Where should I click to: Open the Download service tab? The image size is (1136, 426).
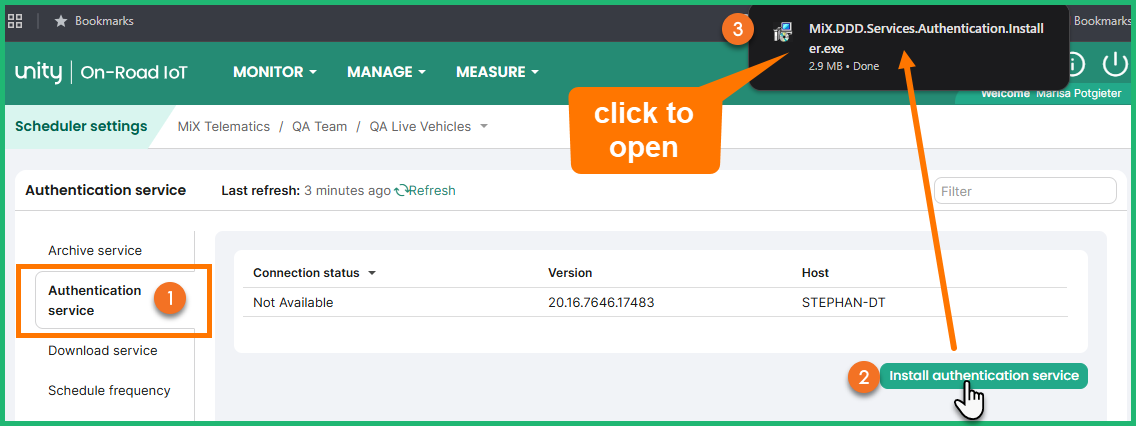click(103, 351)
